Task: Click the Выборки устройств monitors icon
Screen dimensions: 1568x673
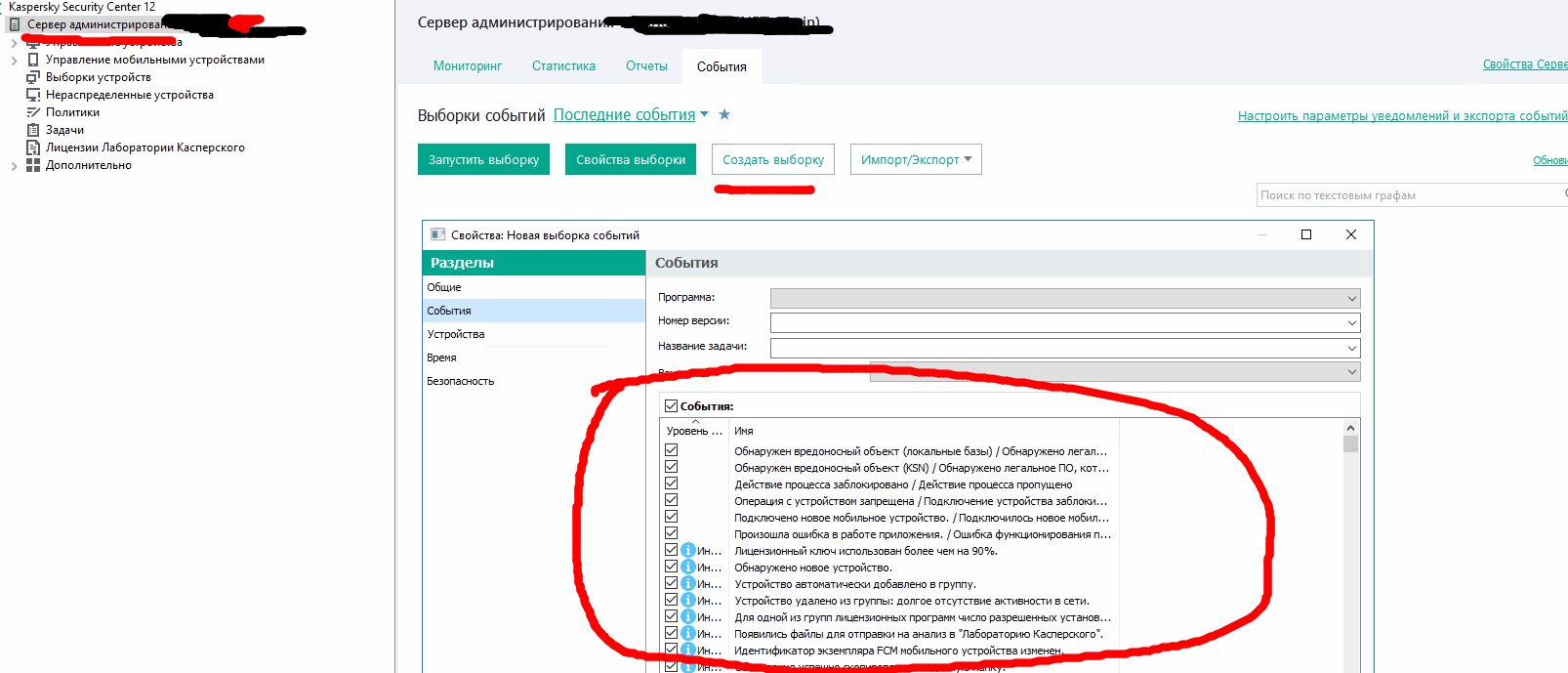Action: pyautogui.click(x=33, y=77)
